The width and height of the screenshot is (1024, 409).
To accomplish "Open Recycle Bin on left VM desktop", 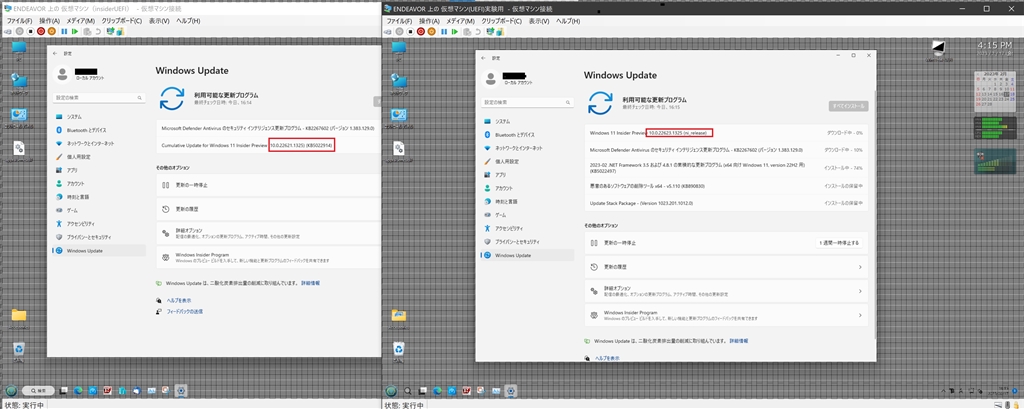I will (19, 349).
